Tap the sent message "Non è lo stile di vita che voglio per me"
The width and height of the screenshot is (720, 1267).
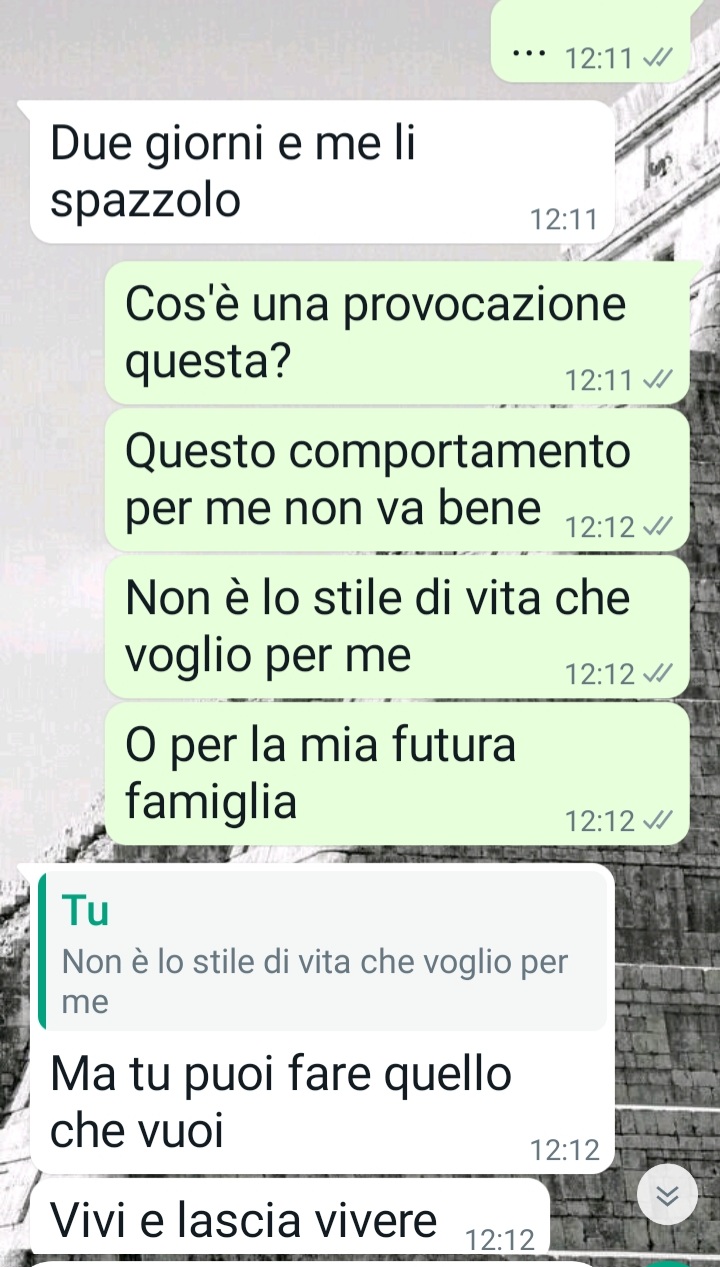(x=397, y=627)
